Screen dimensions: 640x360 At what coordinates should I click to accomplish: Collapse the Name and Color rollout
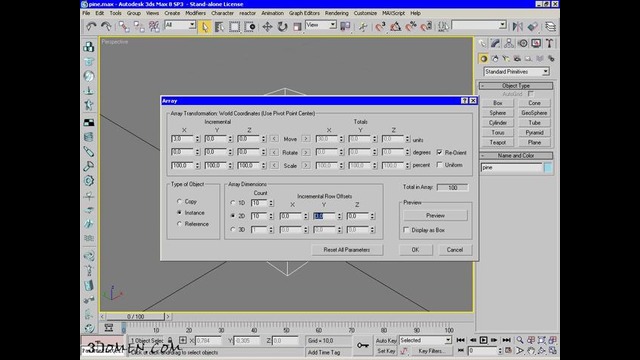516,156
